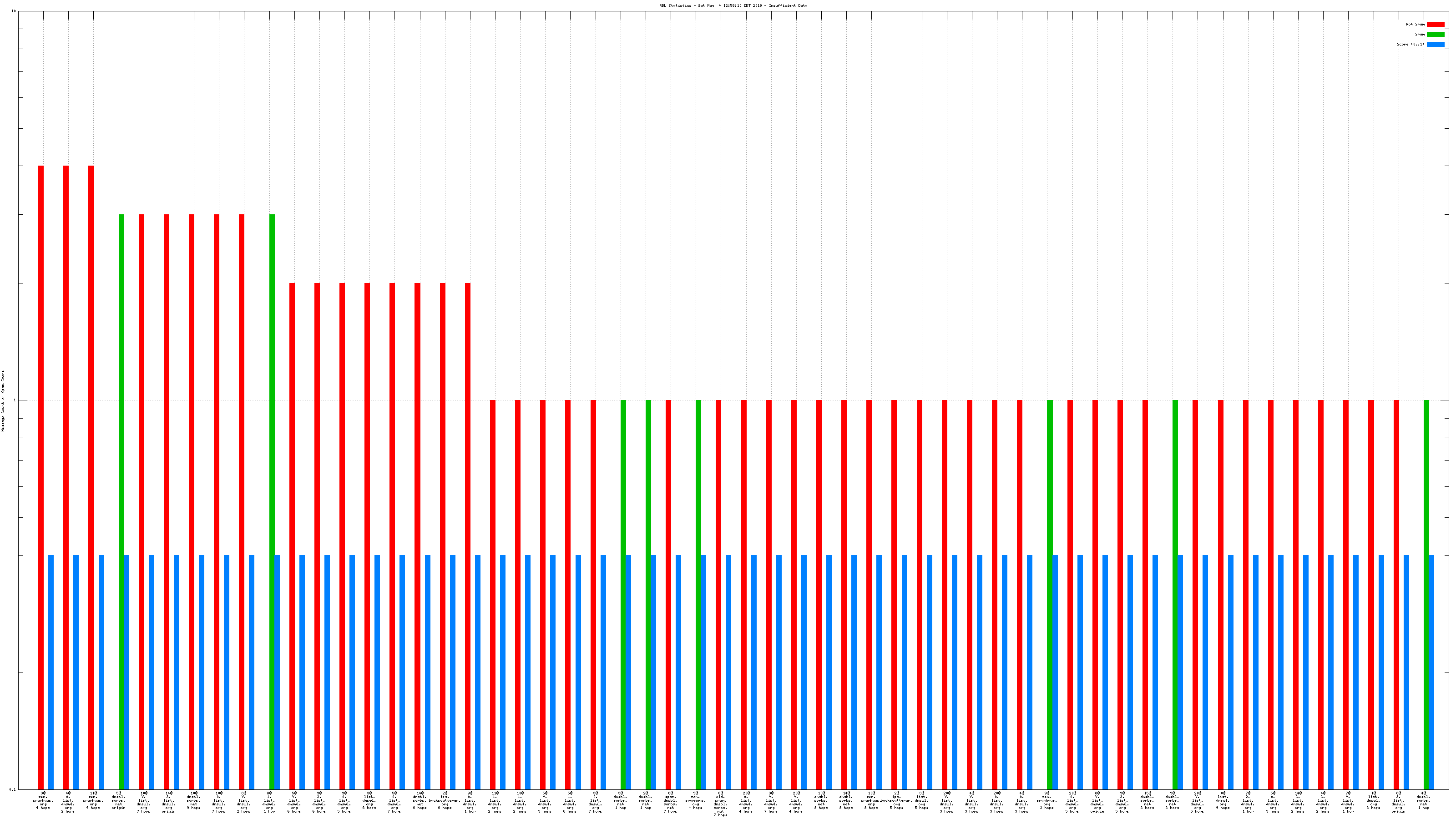Click the 'Score (0..1)' legend label text
This screenshot has height=819, width=1456.
1410,44
